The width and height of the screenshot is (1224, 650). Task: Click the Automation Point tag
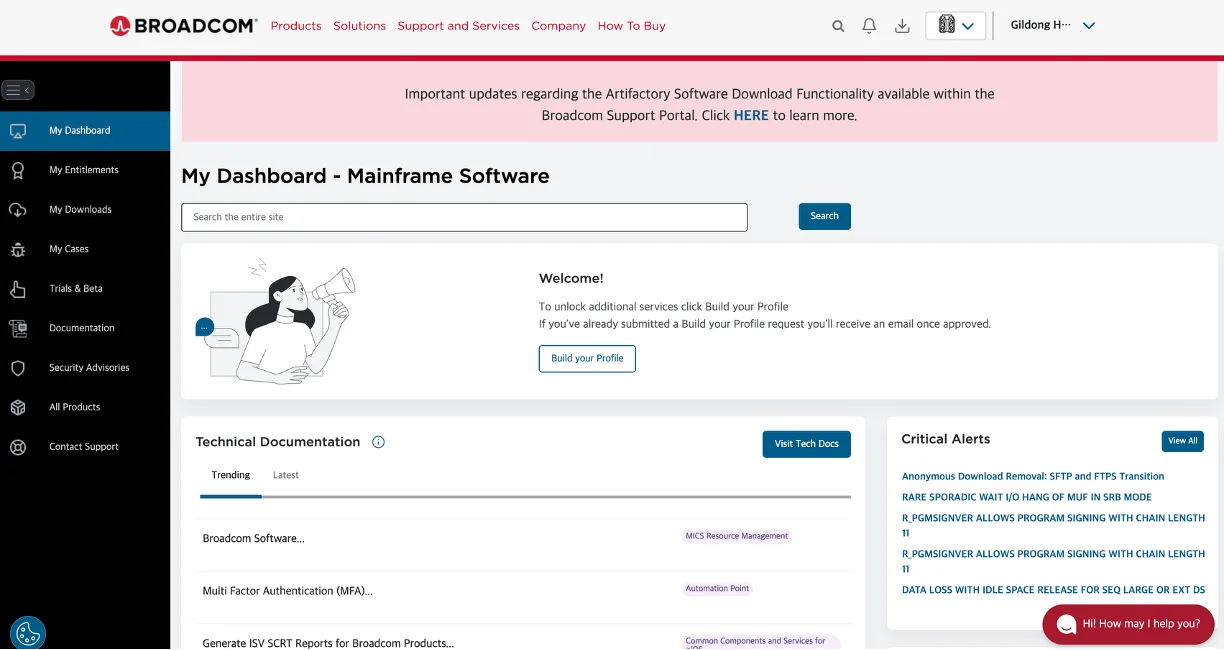coord(717,589)
